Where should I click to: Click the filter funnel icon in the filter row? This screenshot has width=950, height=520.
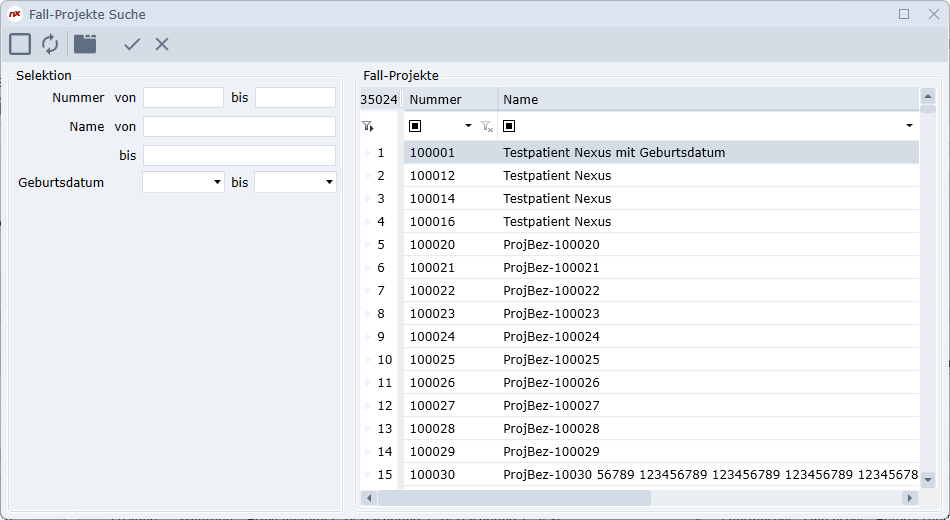coord(368,127)
